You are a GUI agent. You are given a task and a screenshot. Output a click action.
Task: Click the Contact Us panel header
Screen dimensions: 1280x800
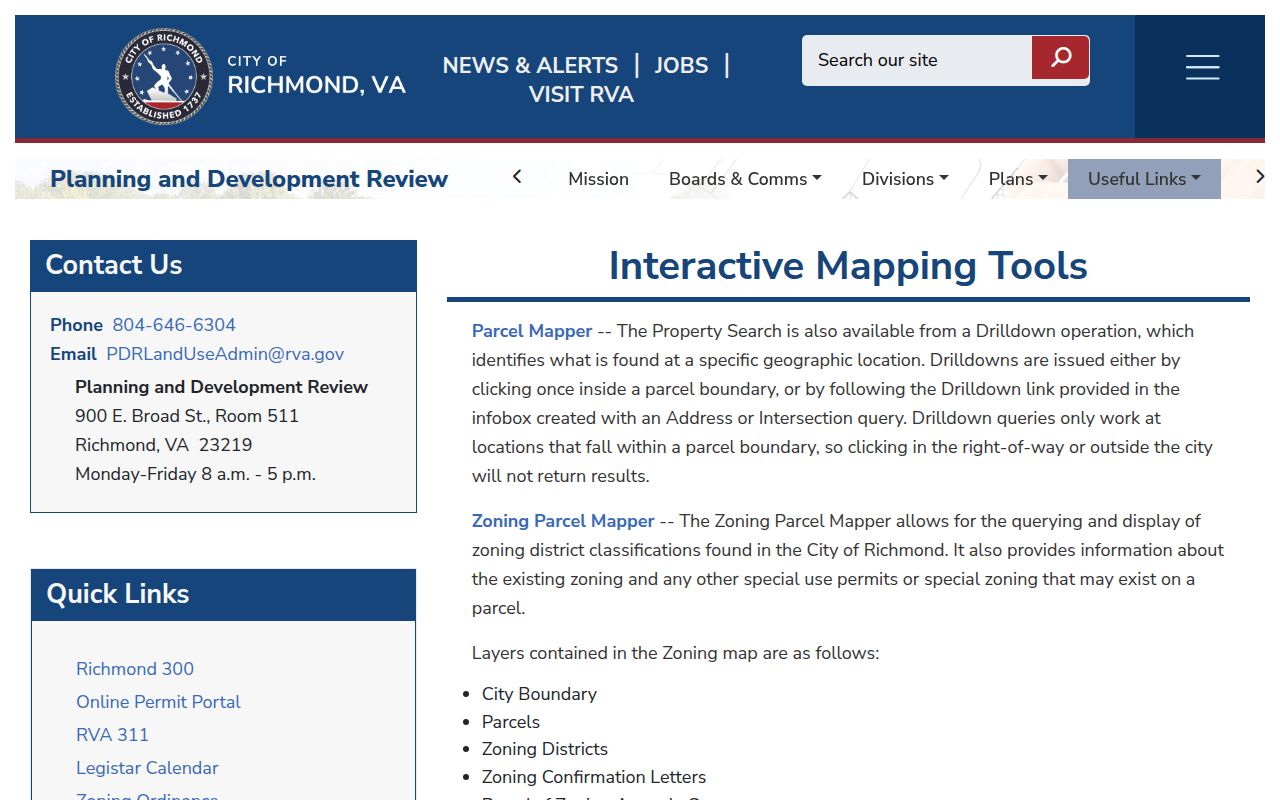point(223,265)
